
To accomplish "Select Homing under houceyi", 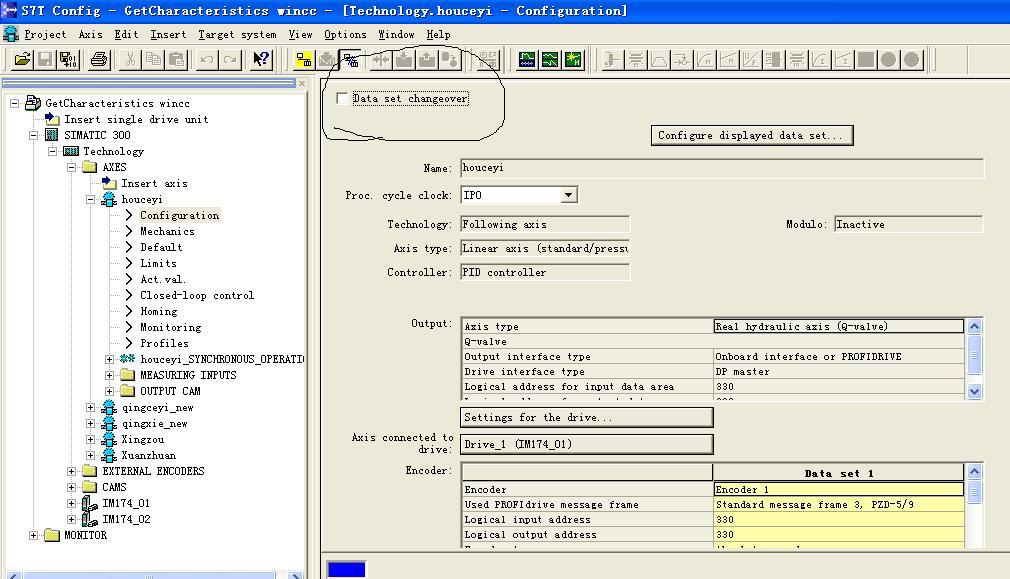I will coord(158,312).
